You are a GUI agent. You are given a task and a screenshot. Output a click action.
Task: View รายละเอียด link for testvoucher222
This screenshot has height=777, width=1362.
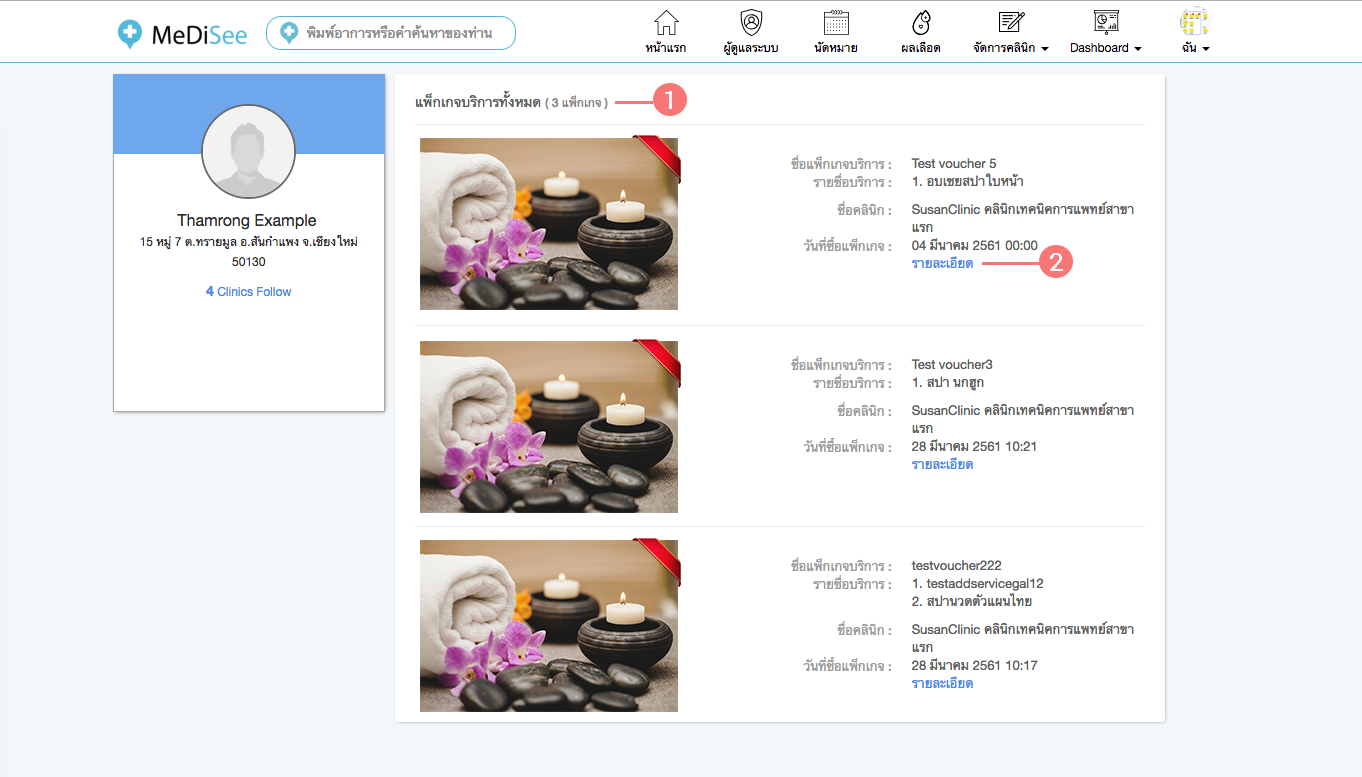[942, 684]
